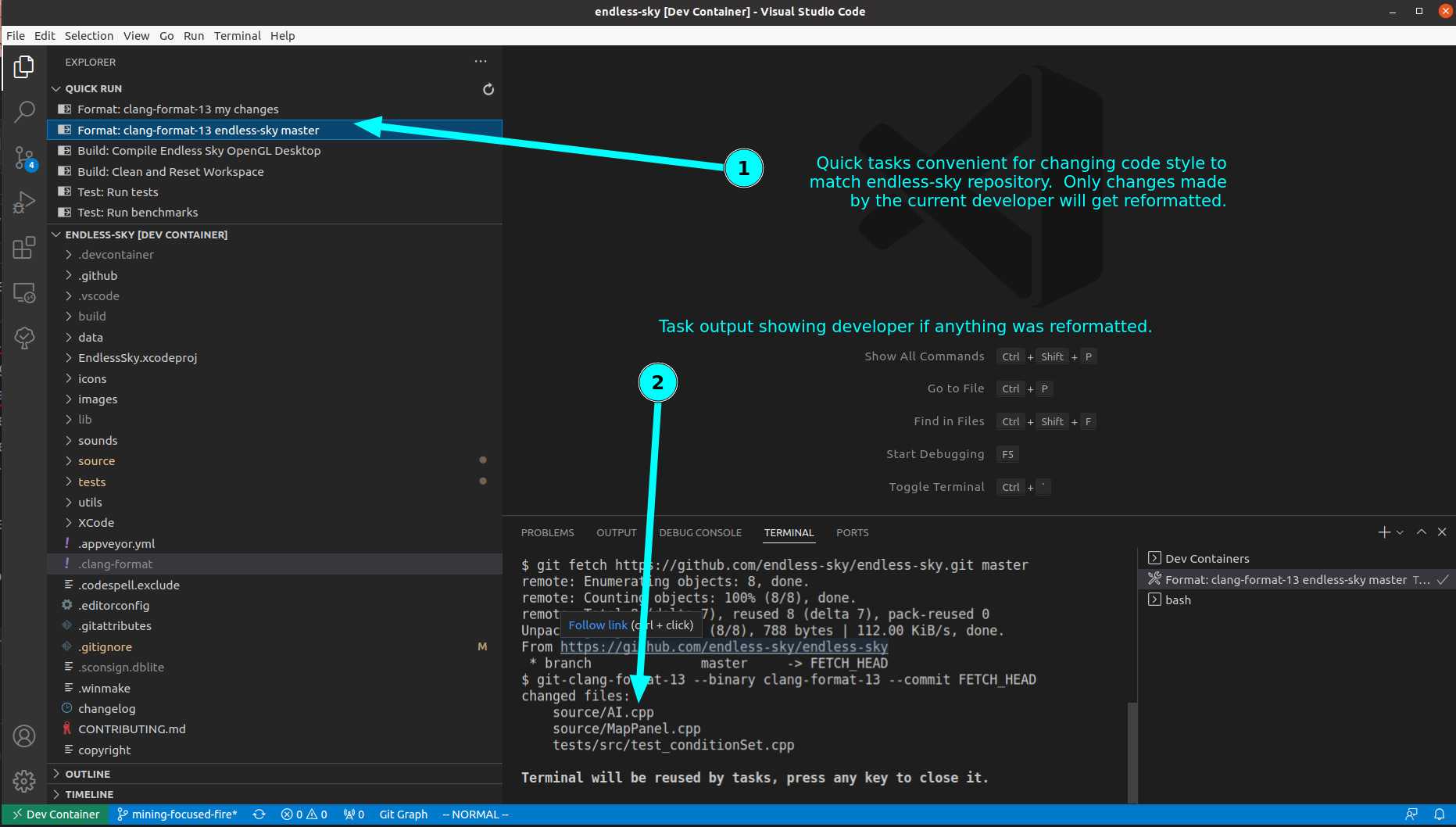Open the Selection menu
This screenshot has width=1456, height=827.
[89, 36]
